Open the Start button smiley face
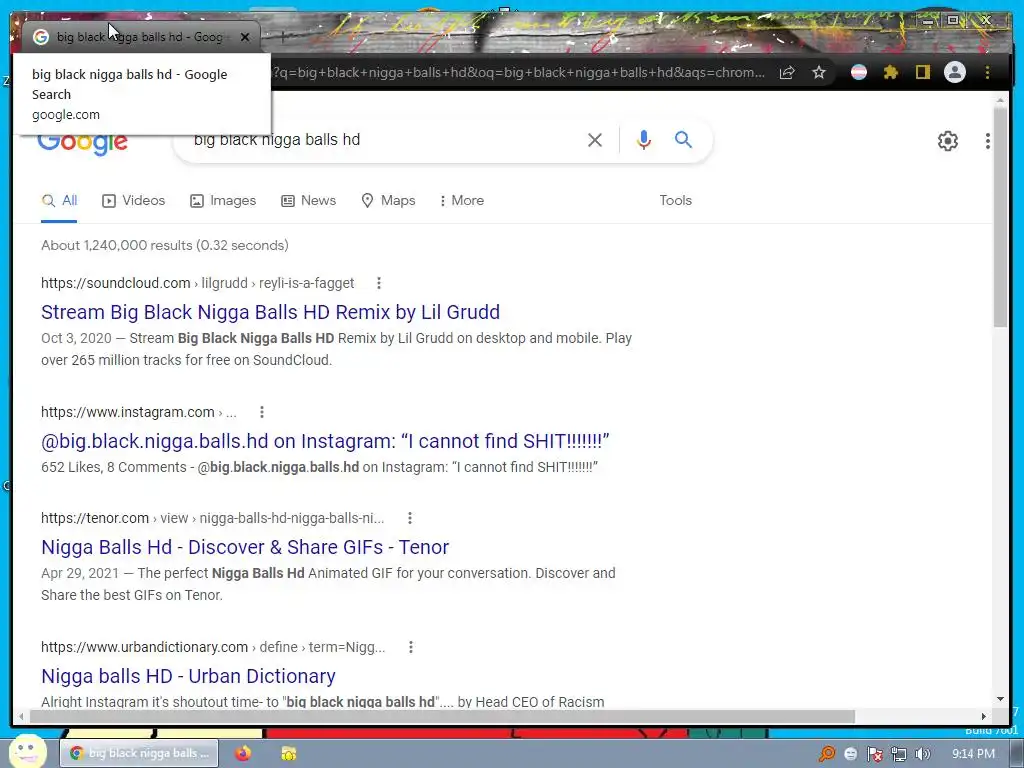This screenshot has width=1024, height=768. 27,751
